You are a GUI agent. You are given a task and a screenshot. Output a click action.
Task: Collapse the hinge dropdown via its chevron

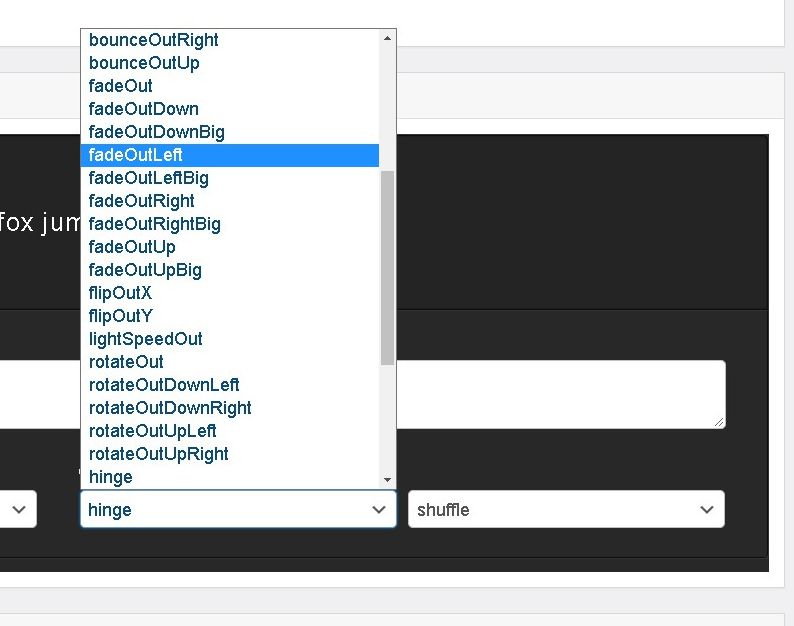[x=379, y=510]
